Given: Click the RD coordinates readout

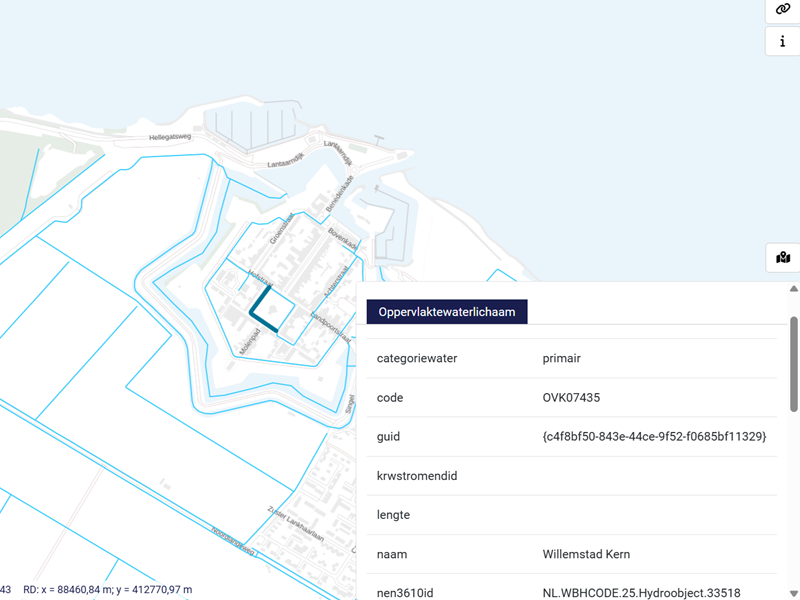Looking at the screenshot, I should coord(107,590).
